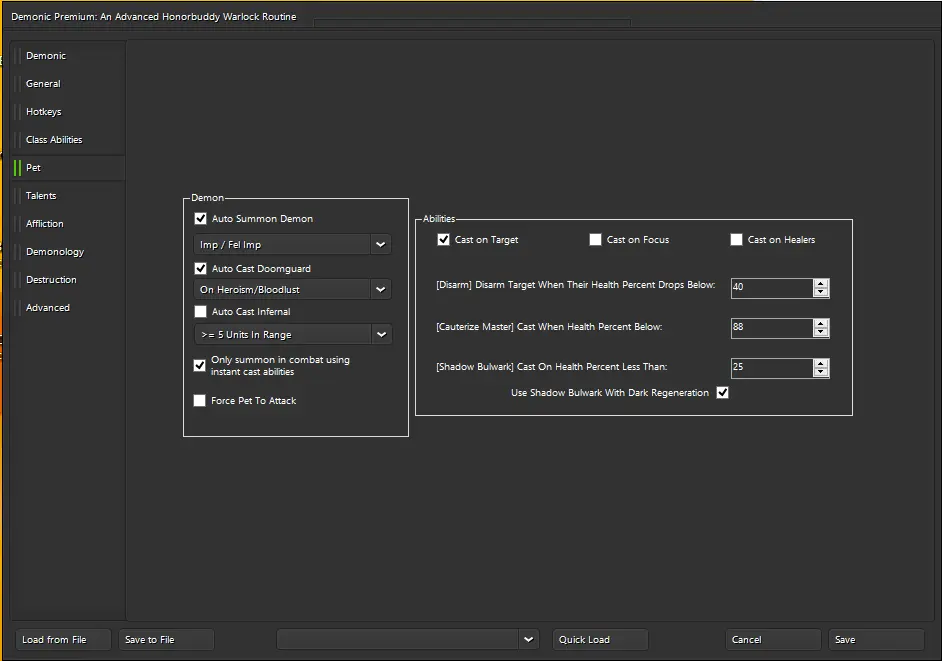942x661 pixels.
Task: Cancel the settings changes
Action: (773, 639)
